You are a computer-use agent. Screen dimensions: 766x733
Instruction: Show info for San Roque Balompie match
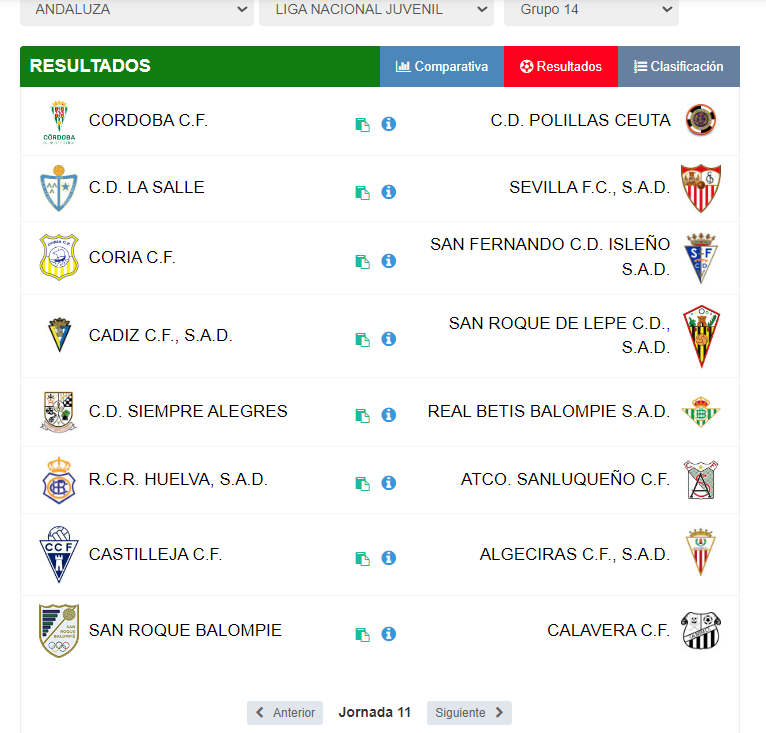click(389, 634)
